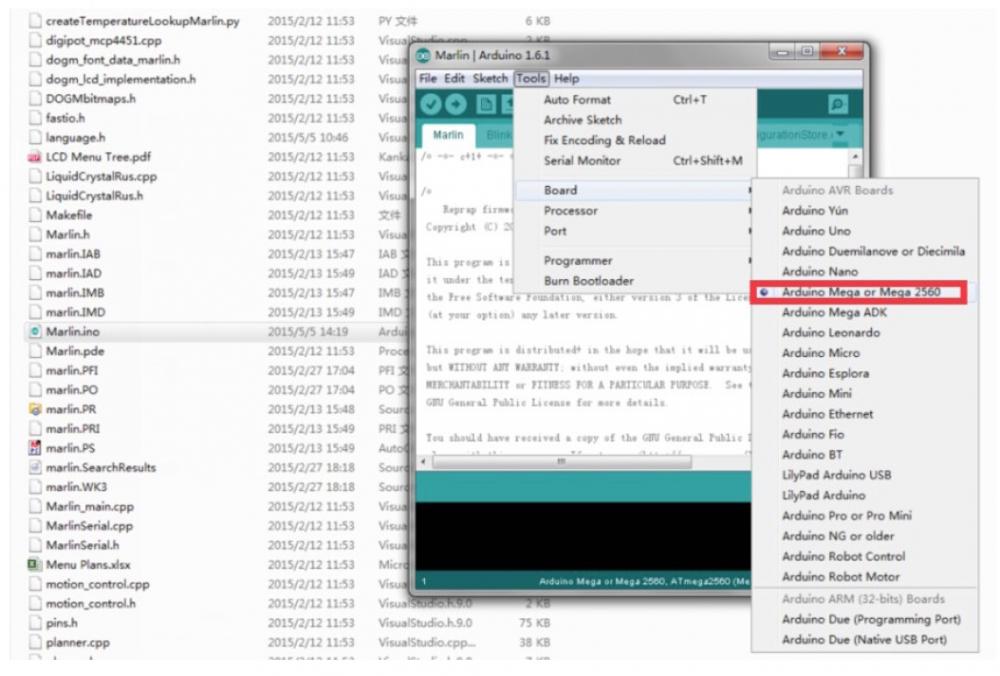1000x676 pixels.
Task: Select Archive Sketch in Tools menu
Action: (635, 120)
